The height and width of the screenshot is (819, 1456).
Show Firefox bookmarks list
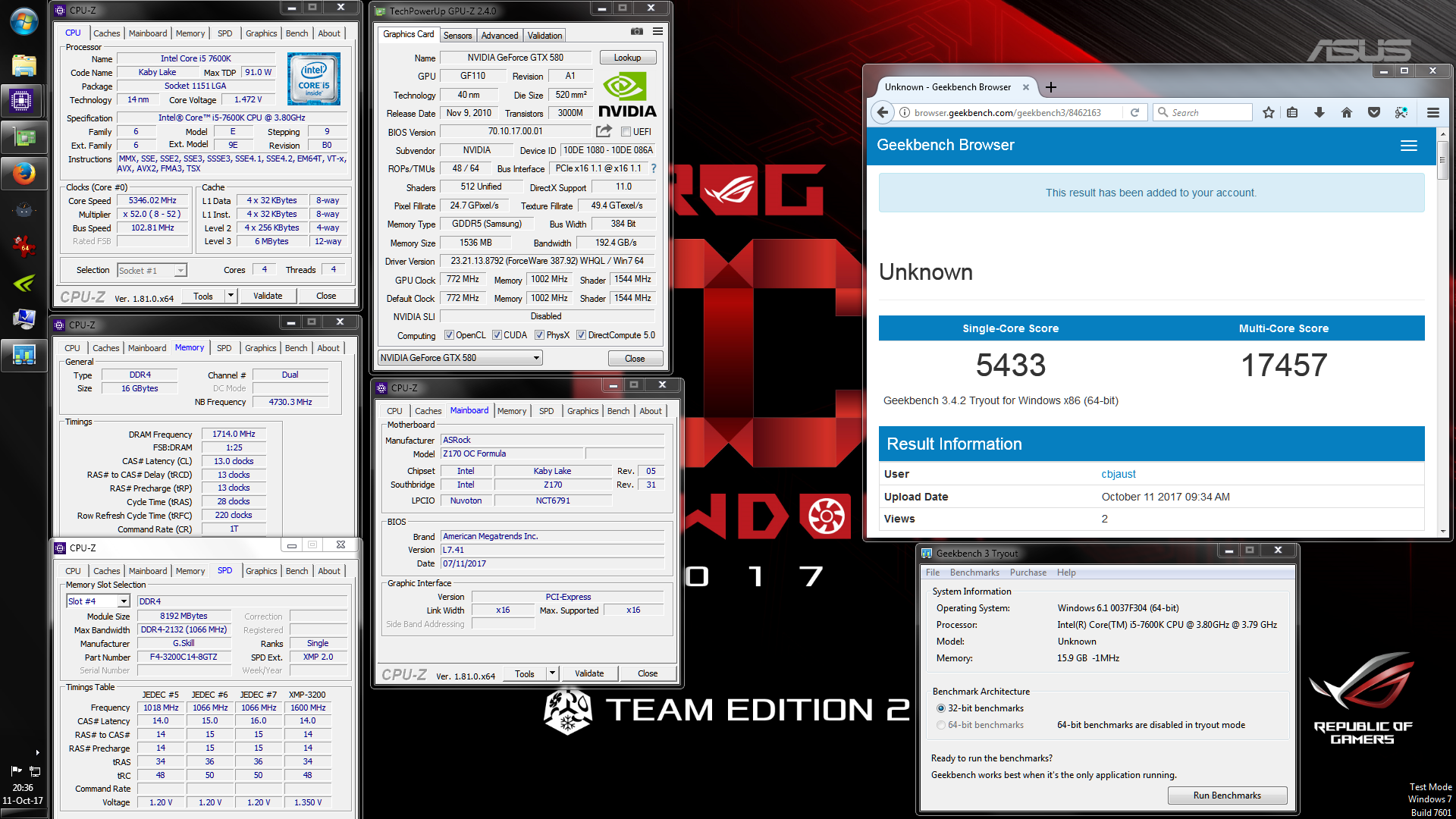click(x=1292, y=112)
